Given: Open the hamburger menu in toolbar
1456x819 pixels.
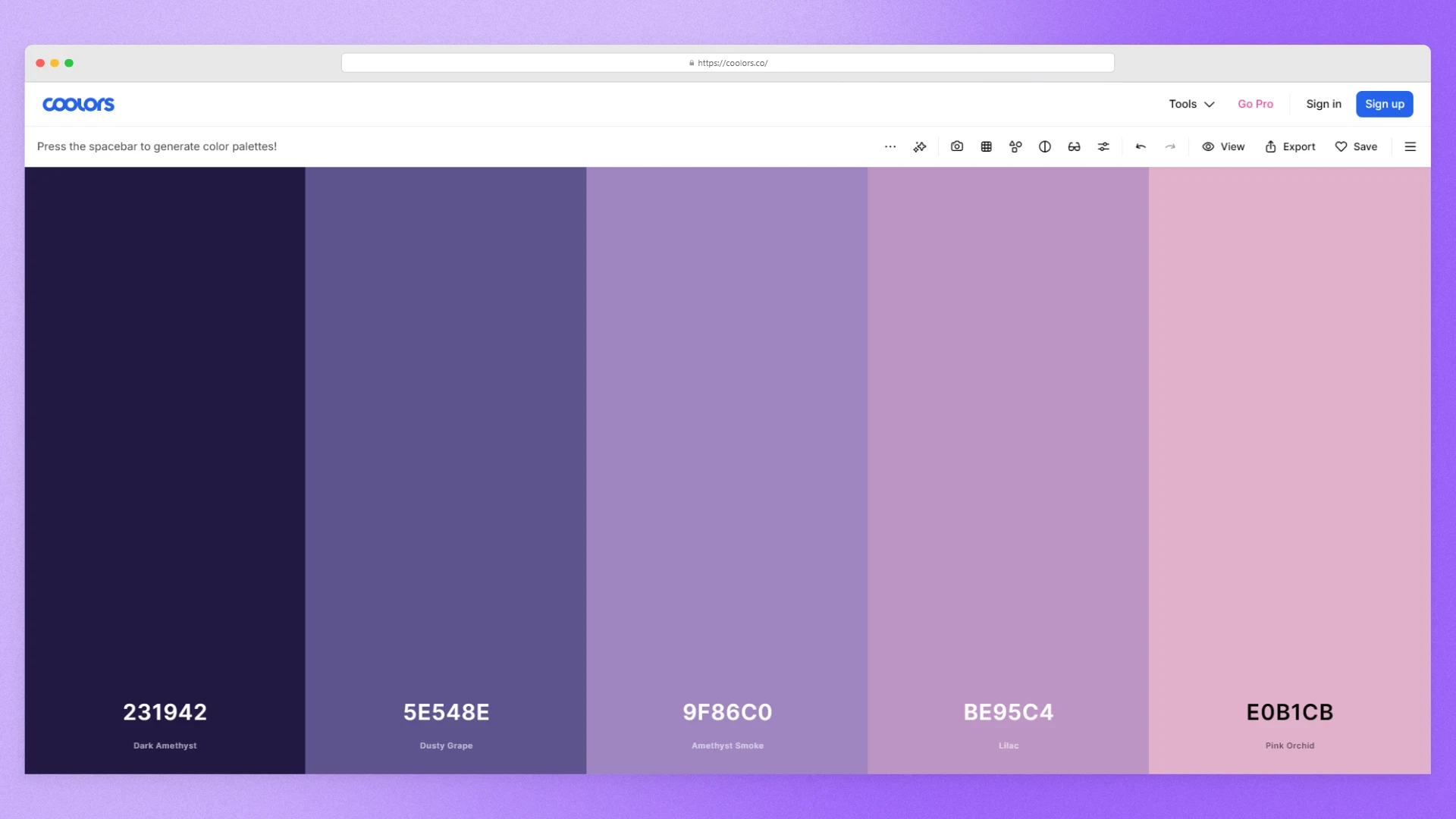Looking at the screenshot, I should click(x=1410, y=146).
